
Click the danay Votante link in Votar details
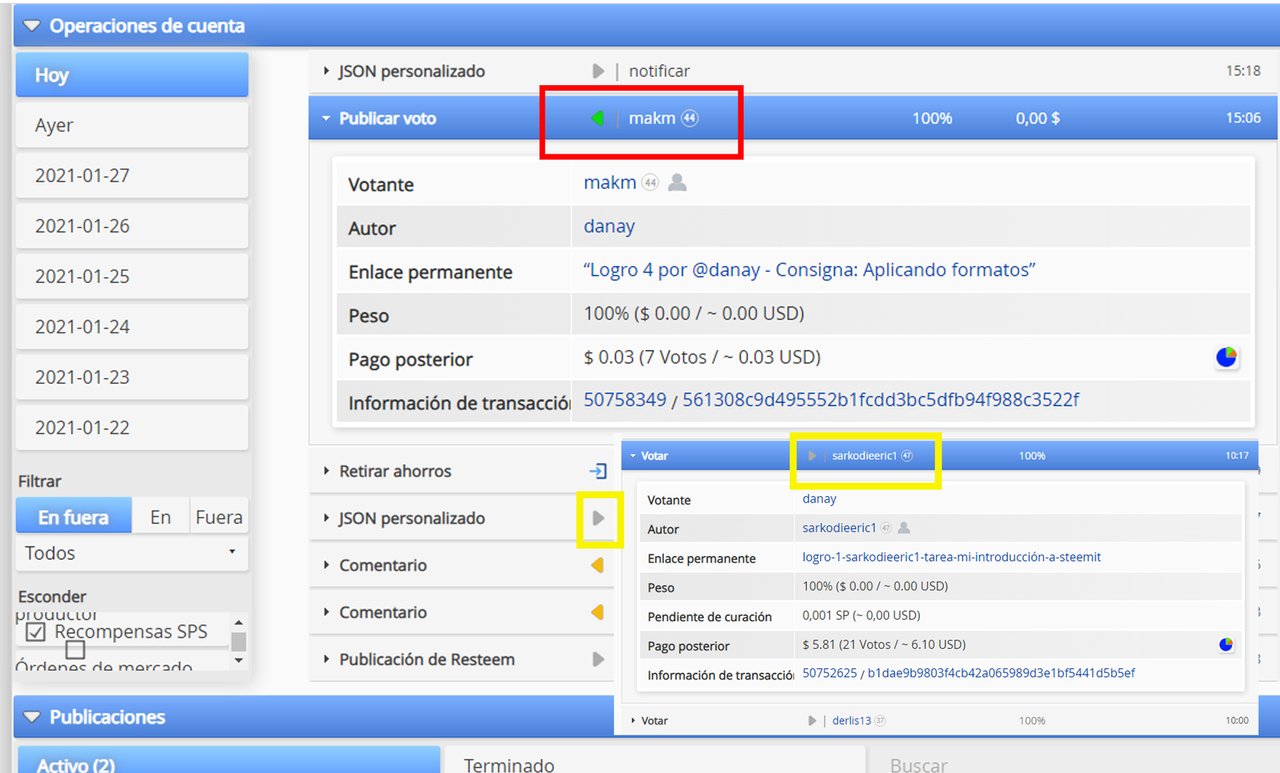point(820,499)
